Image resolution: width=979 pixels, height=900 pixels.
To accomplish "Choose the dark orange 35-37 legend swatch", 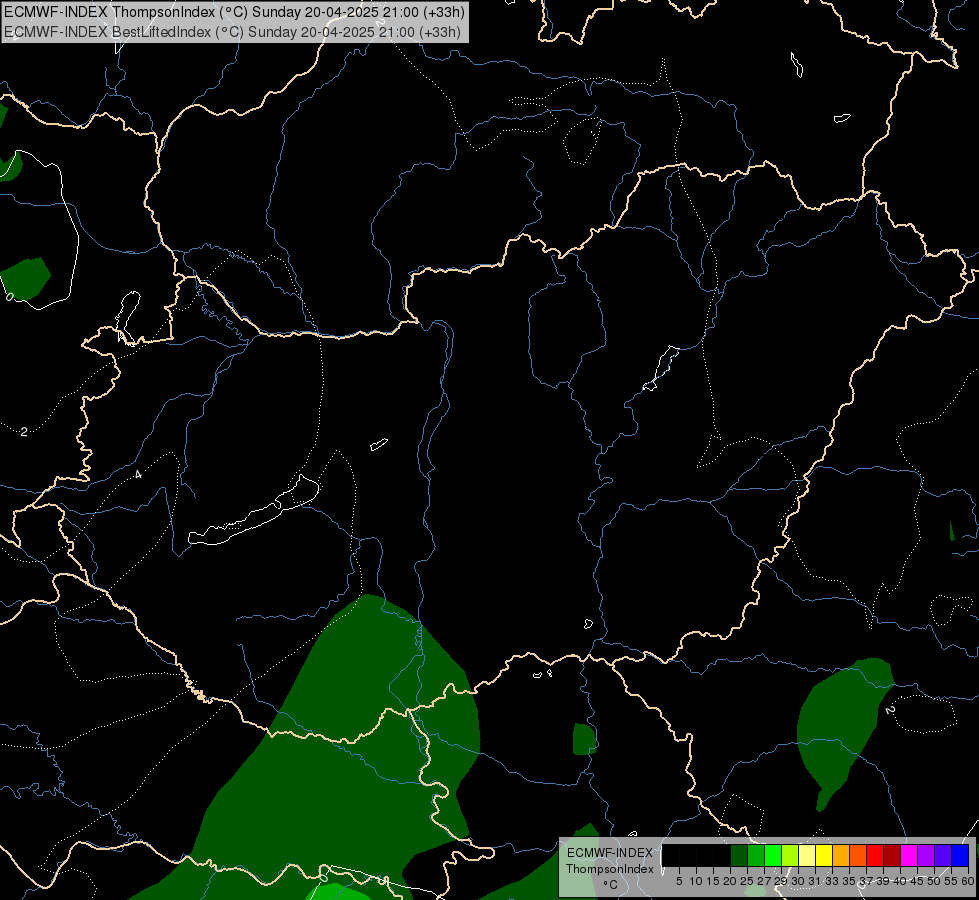I will [858, 855].
